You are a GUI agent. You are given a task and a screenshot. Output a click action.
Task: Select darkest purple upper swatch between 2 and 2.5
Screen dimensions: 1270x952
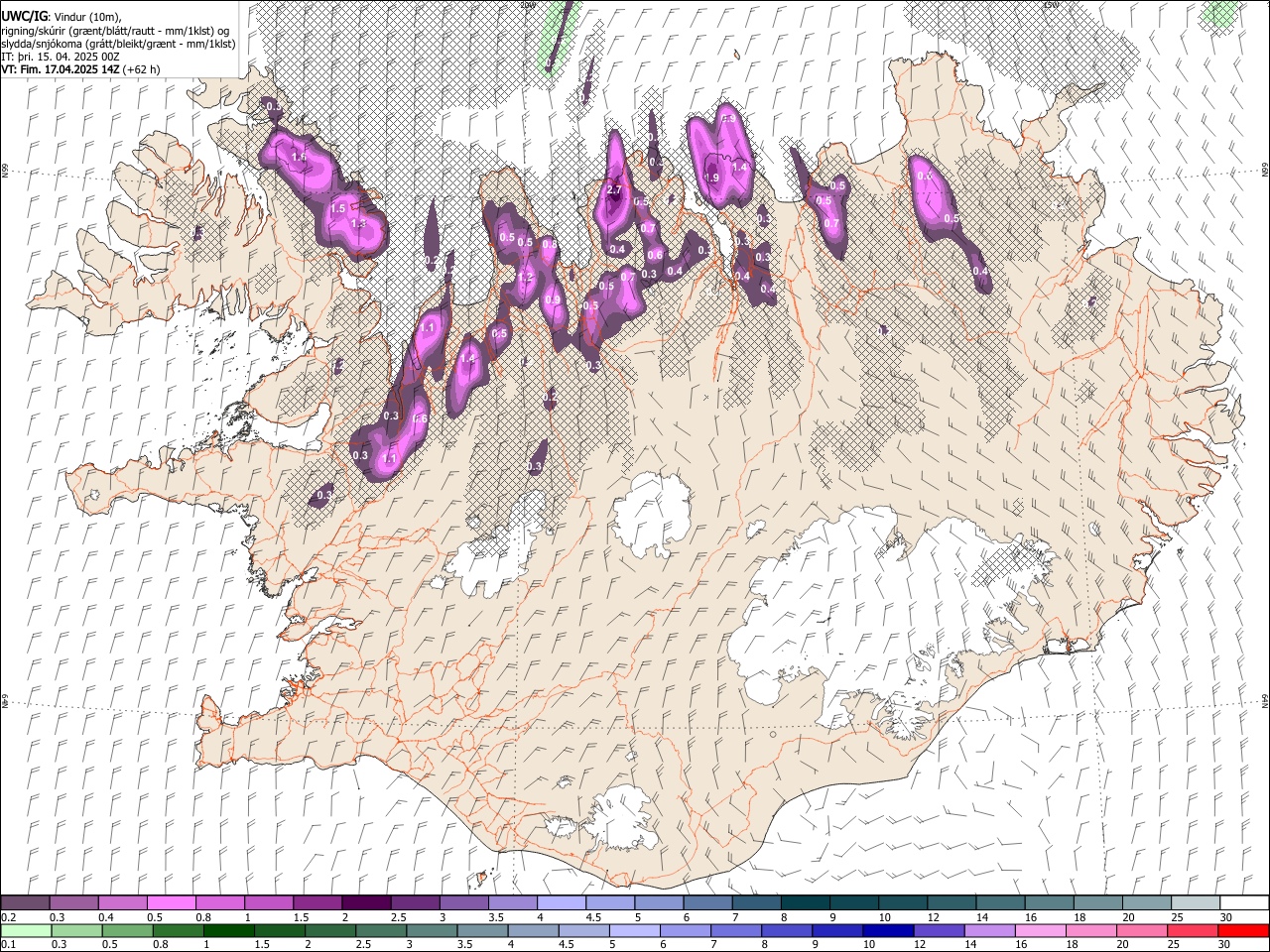point(366,902)
